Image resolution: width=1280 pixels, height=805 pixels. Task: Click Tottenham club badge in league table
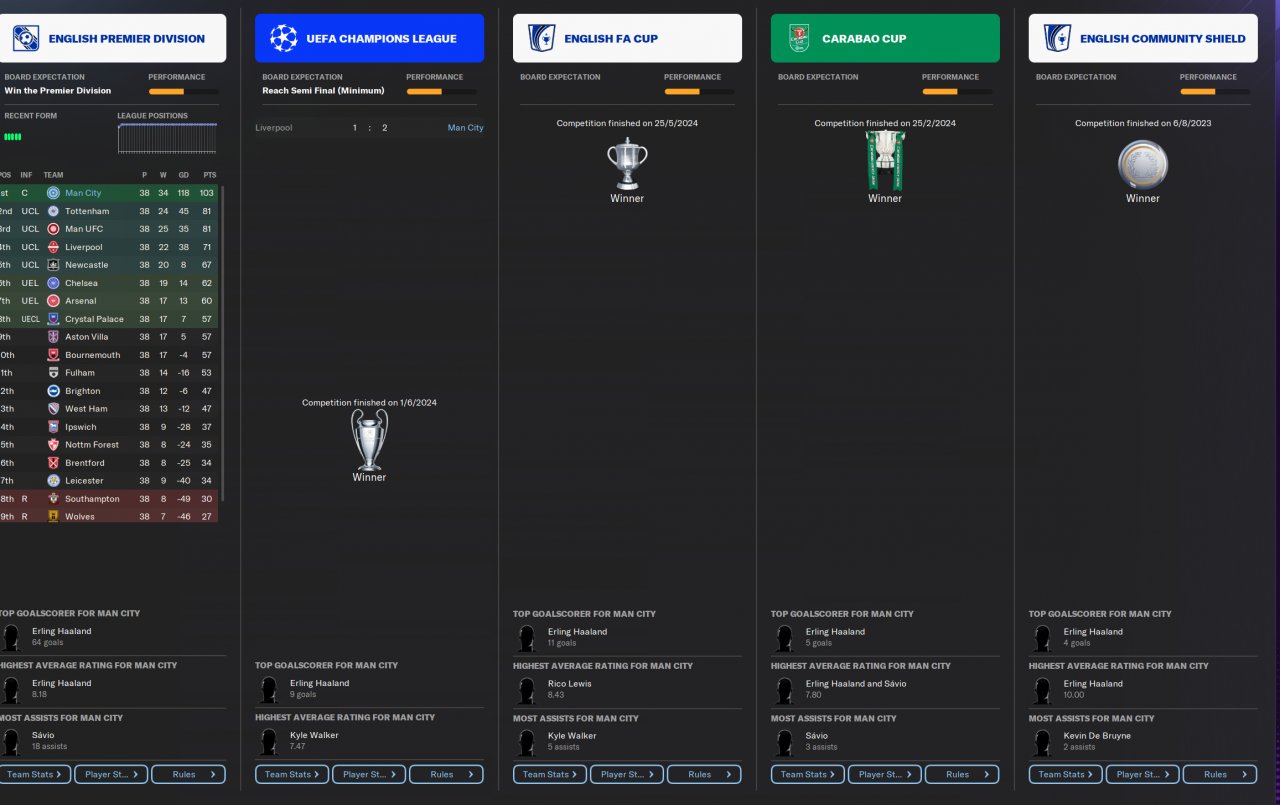click(54, 211)
